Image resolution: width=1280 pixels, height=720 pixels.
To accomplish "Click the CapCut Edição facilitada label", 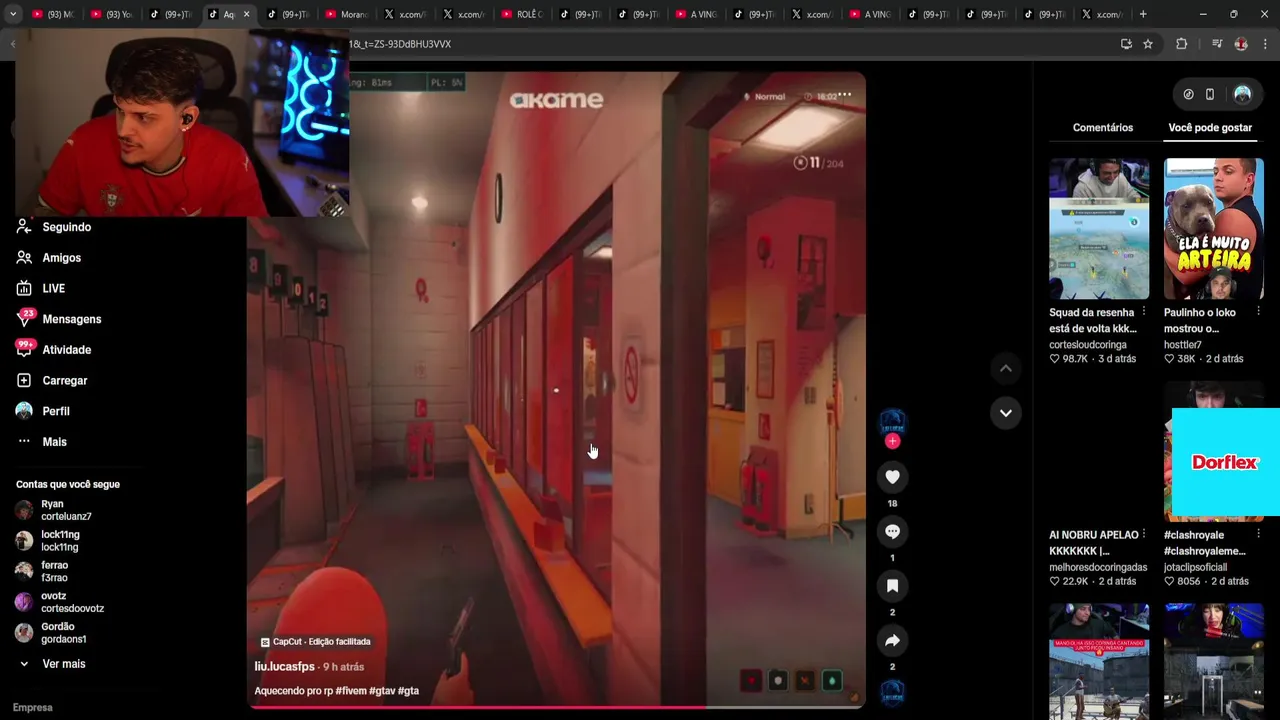I will (x=315, y=642).
